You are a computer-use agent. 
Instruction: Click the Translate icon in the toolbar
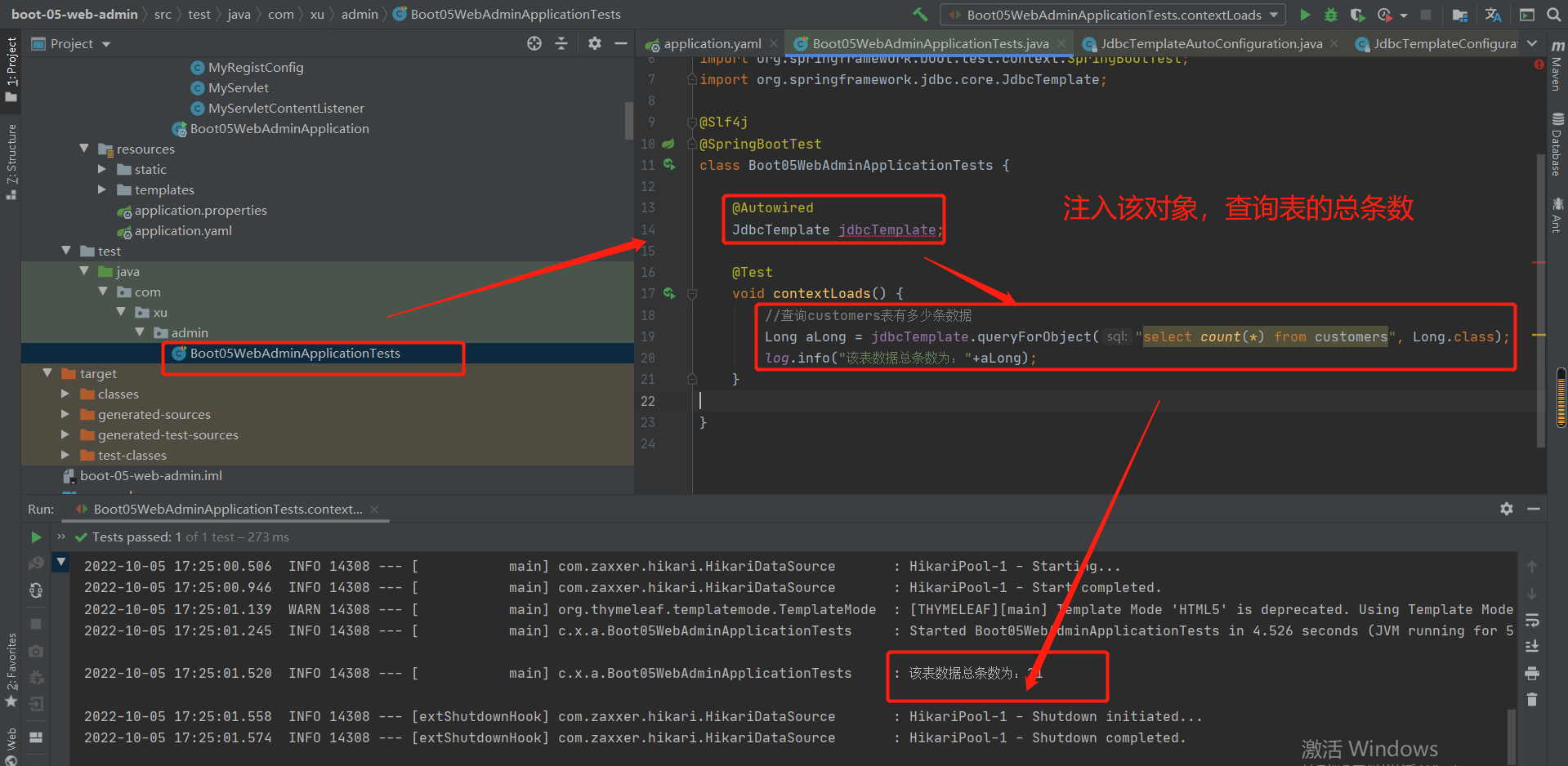point(1493,15)
